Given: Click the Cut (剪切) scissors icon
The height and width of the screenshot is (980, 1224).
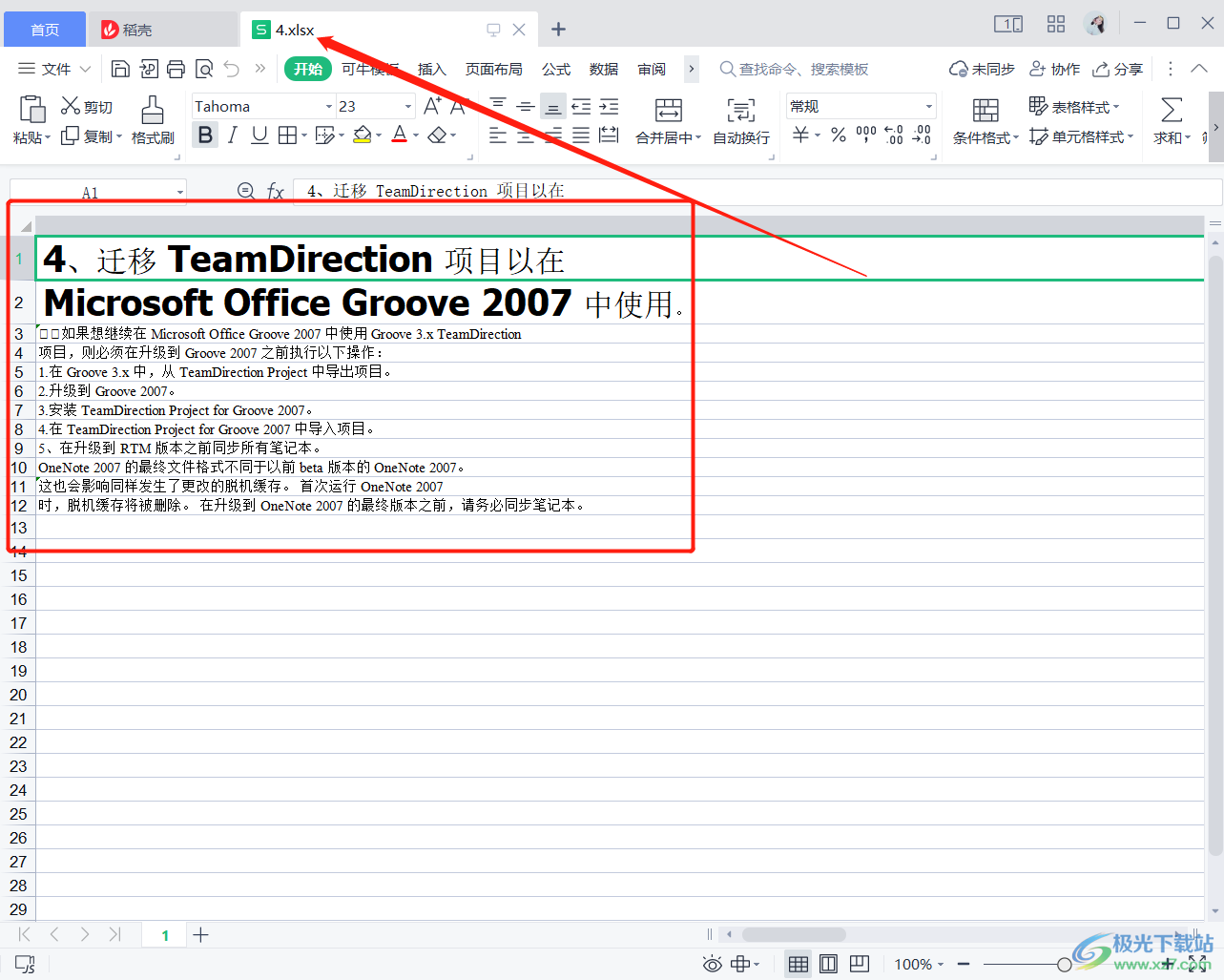Looking at the screenshot, I should pyautogui.click(x=71, y=106).
